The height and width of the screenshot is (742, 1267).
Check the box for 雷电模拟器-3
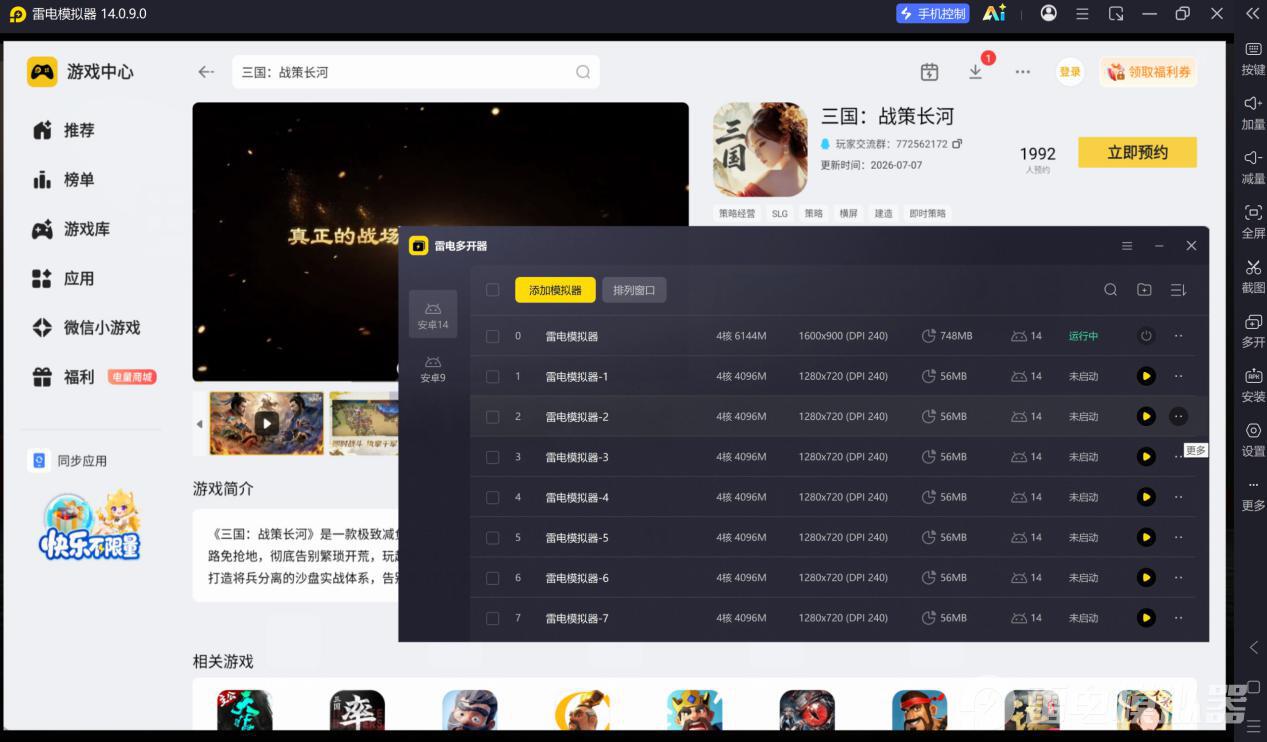492,457
